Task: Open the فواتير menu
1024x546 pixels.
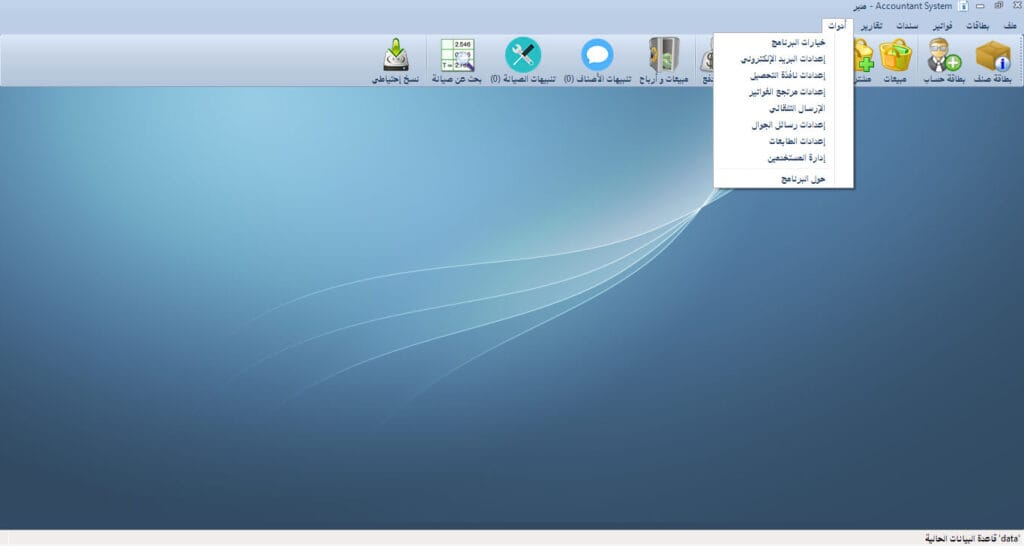Action: 939,25
